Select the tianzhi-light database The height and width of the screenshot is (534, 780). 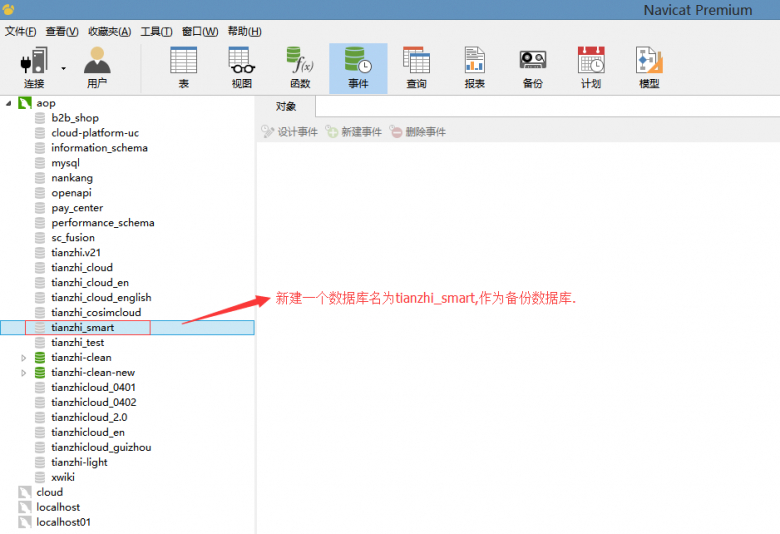click(80, 462)
